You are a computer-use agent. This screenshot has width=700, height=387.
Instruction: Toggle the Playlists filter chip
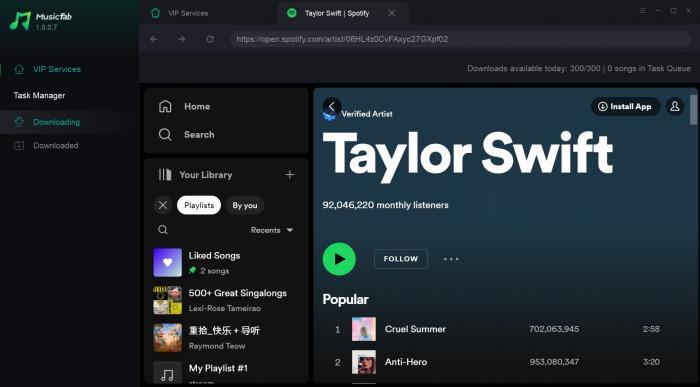[x=199, y=205]
